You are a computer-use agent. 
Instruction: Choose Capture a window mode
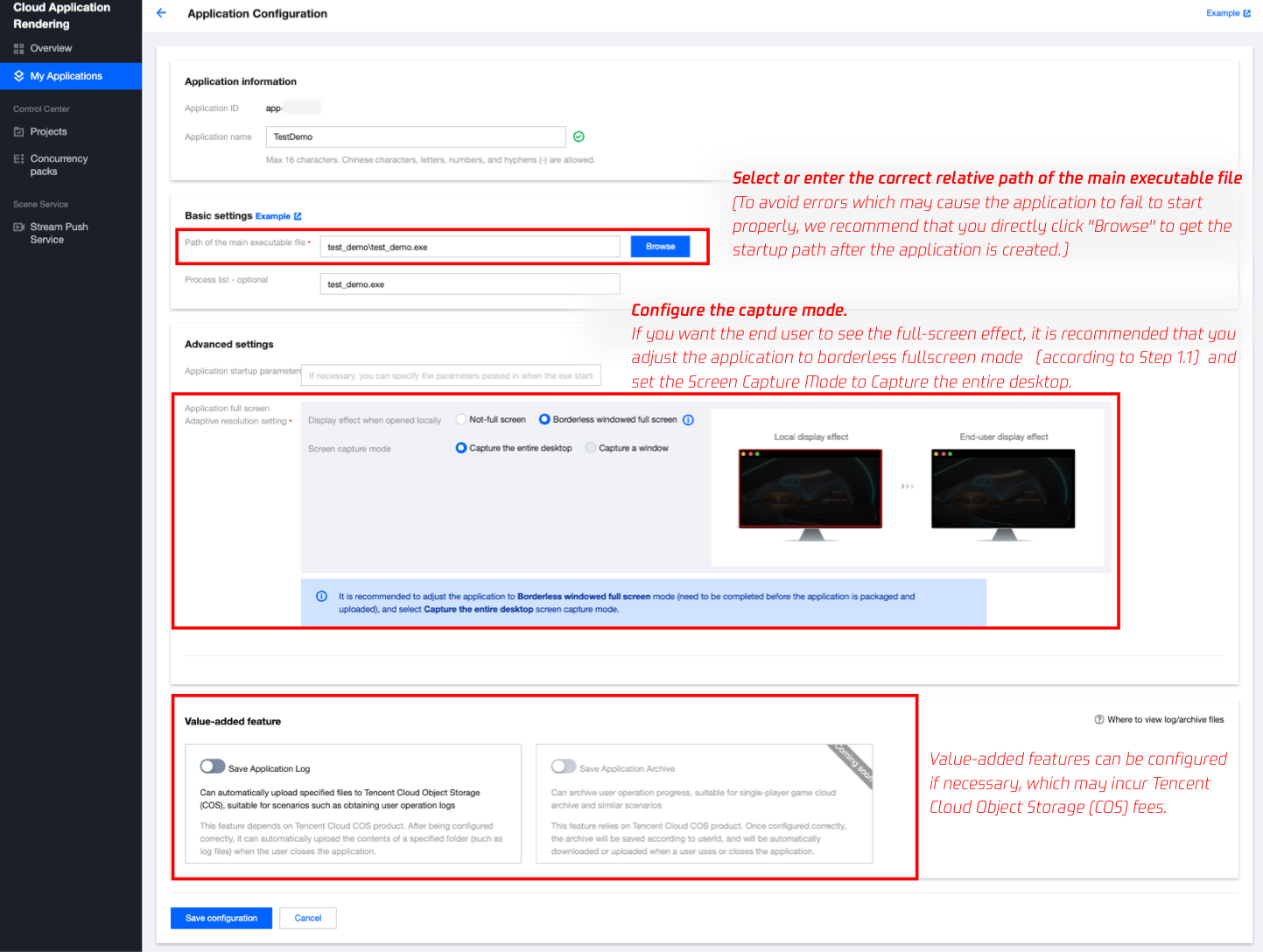pos(591,448)
